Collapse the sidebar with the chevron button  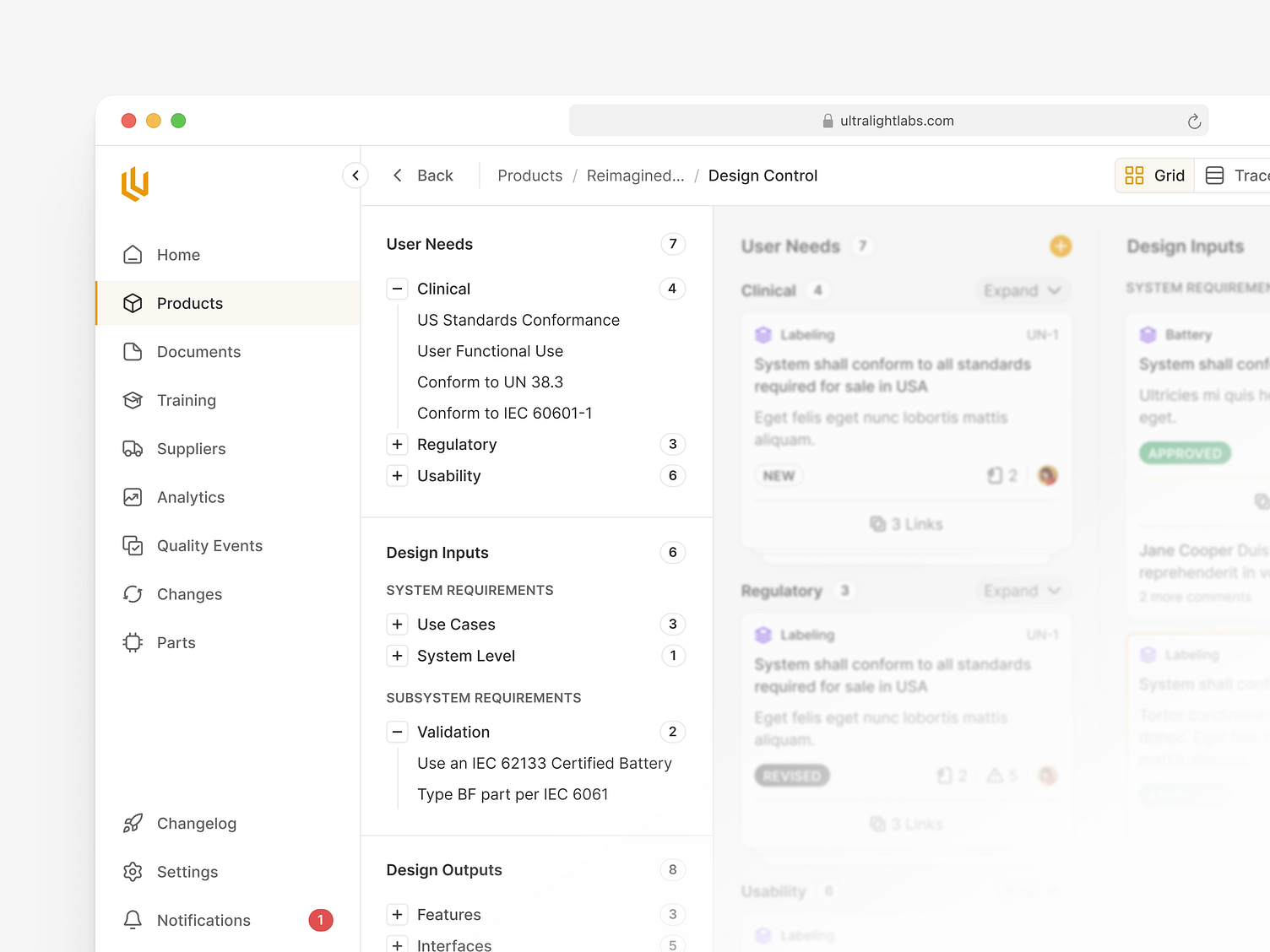(355, 176)
